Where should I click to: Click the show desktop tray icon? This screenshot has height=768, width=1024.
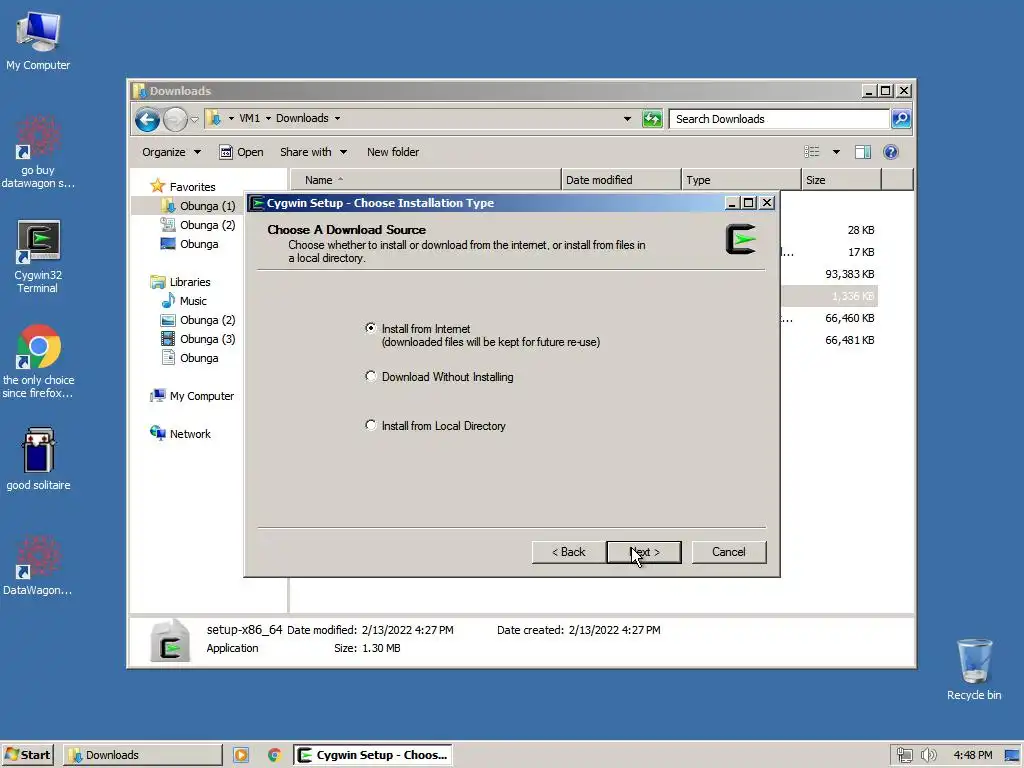[x=1013, y=755]
